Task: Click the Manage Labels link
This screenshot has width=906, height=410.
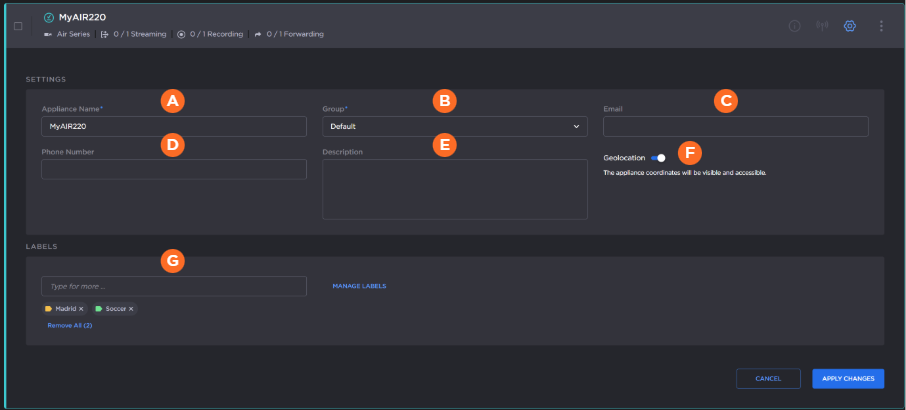Action: click(359, 286)
